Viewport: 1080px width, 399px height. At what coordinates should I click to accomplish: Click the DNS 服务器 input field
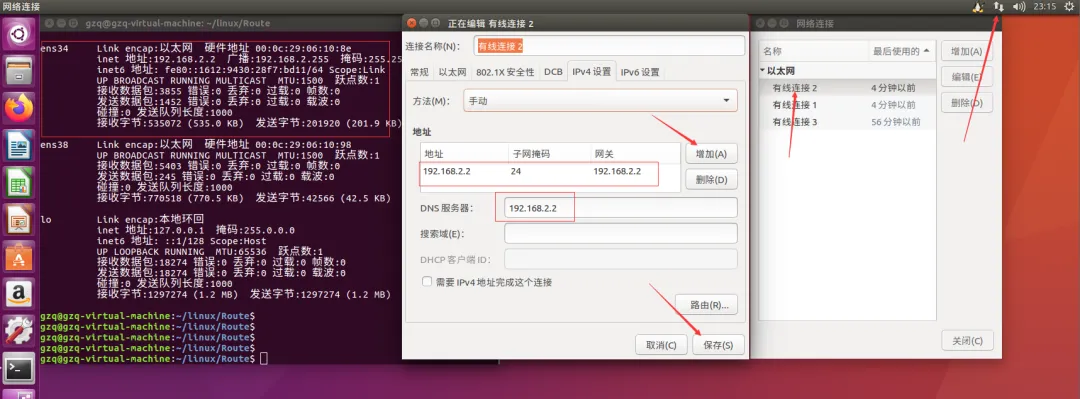[x=621, y=207]
